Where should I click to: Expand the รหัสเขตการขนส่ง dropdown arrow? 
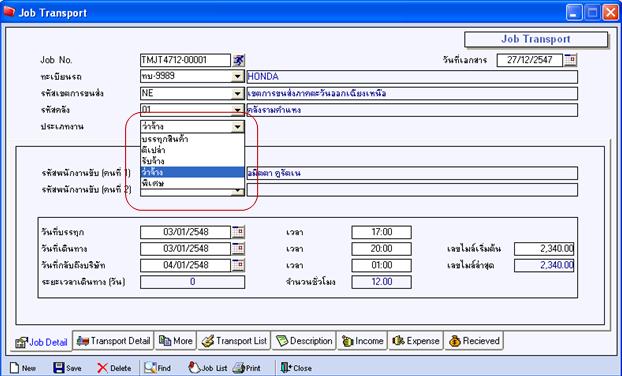click(x=237, y=94)
